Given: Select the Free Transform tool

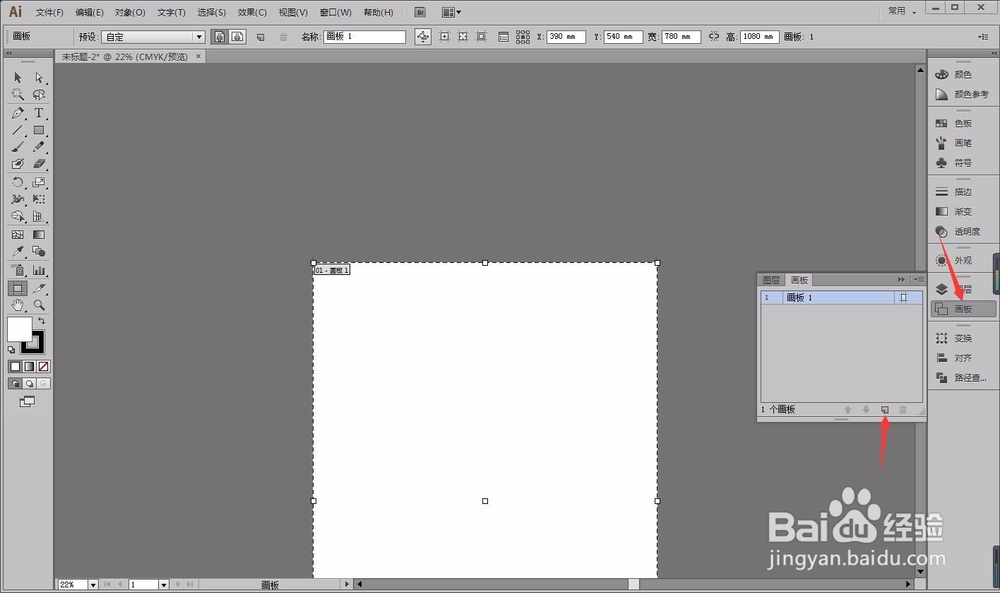Looking at the screenshot, I should pos(39,199).
